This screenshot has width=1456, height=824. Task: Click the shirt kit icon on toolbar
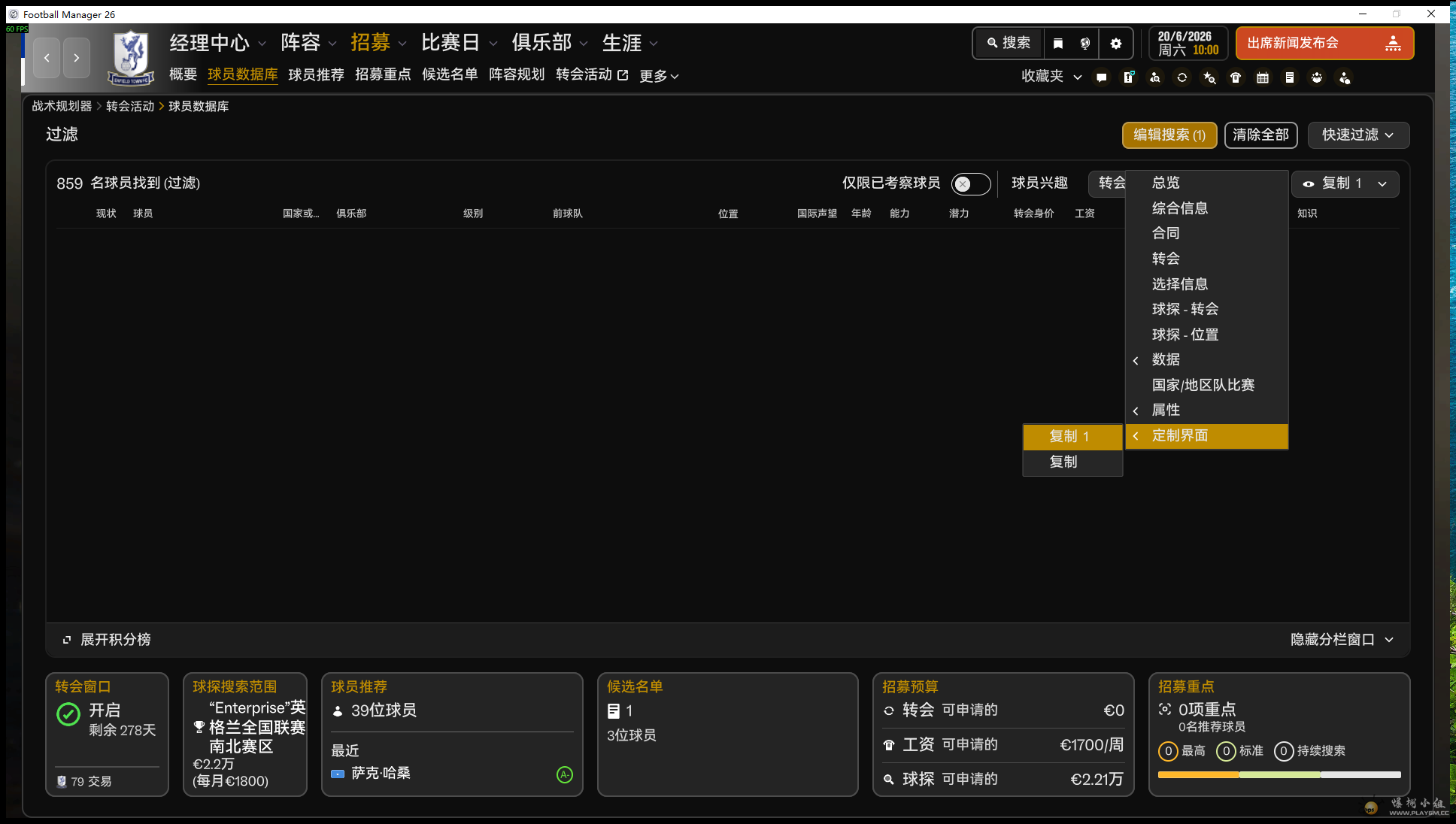(x=1236, y=77)
